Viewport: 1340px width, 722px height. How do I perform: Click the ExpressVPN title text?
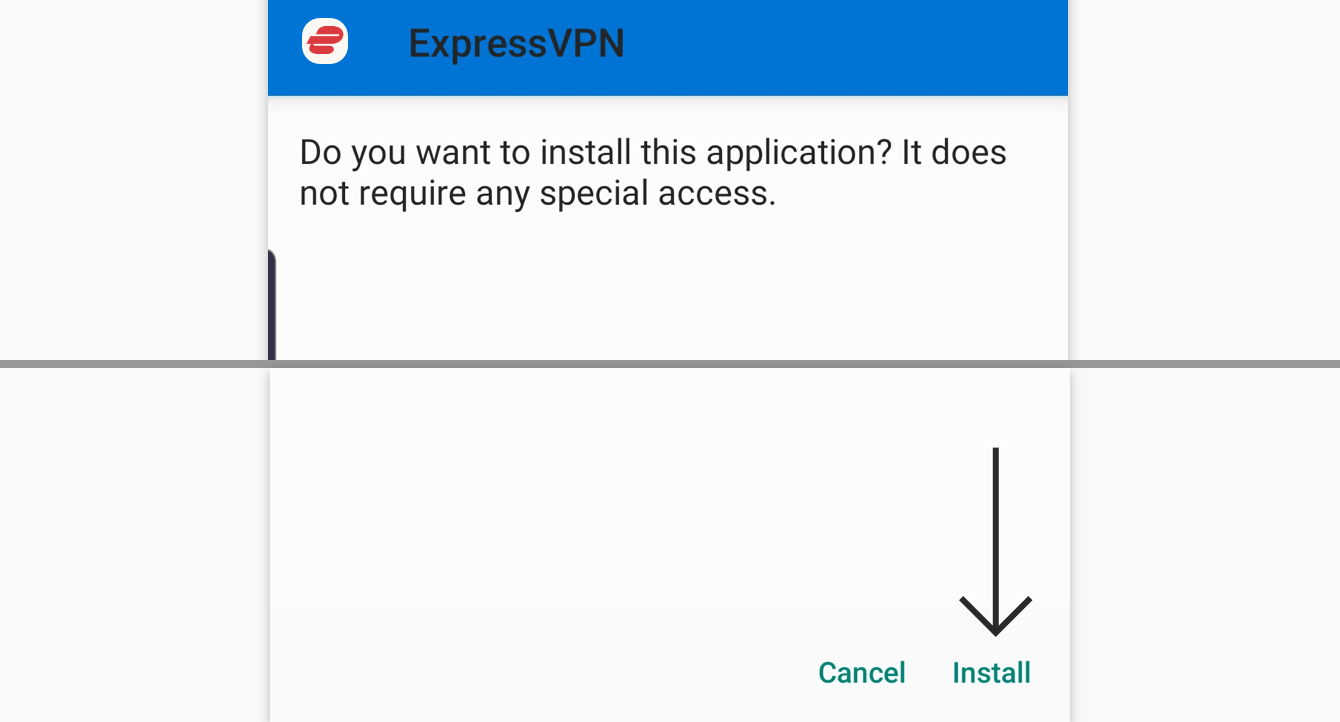pos(516,44)
